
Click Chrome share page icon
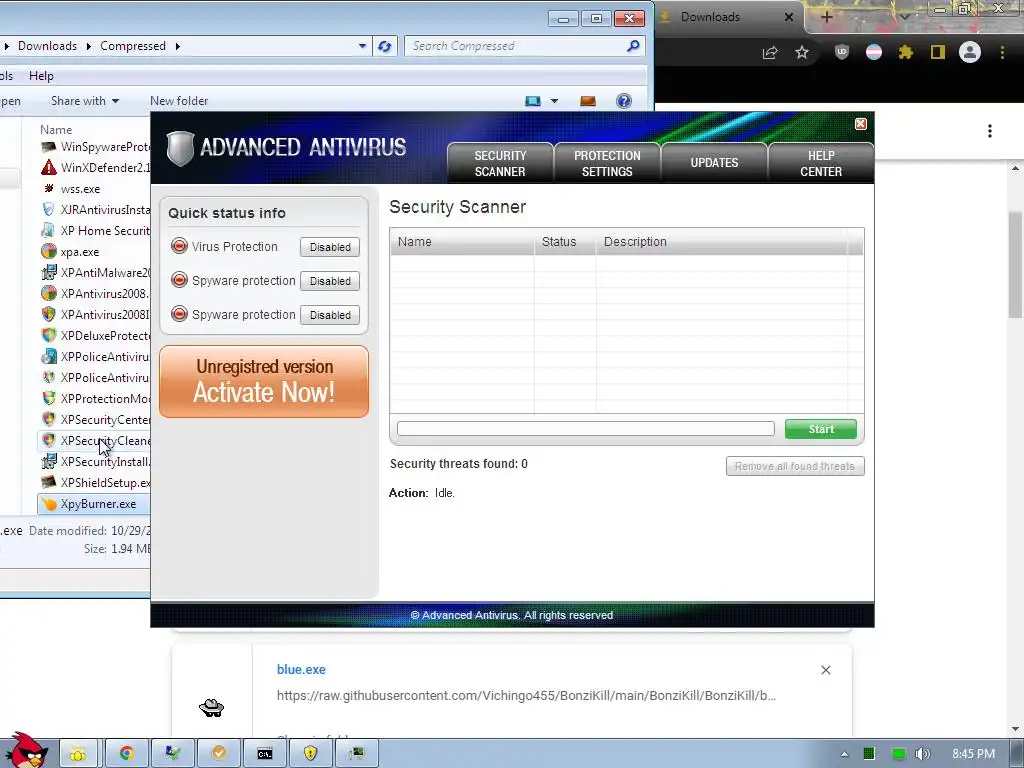[770, 53]
